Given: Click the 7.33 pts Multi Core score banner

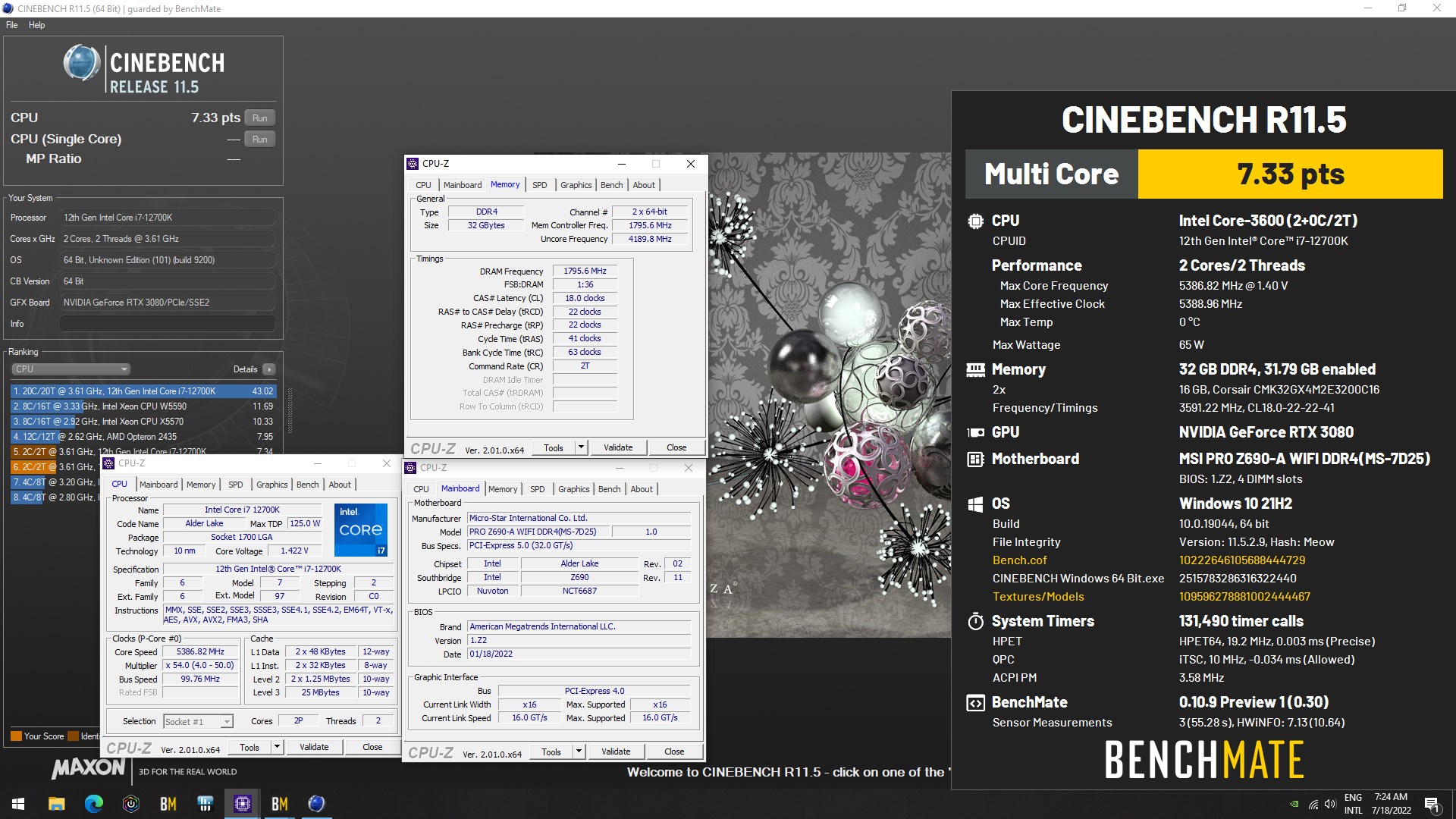Looking at the screenshot, I should click(1290, 174).
